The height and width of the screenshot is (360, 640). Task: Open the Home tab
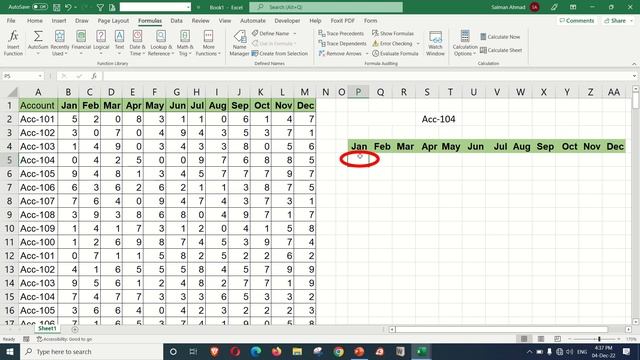click(35, 20)
